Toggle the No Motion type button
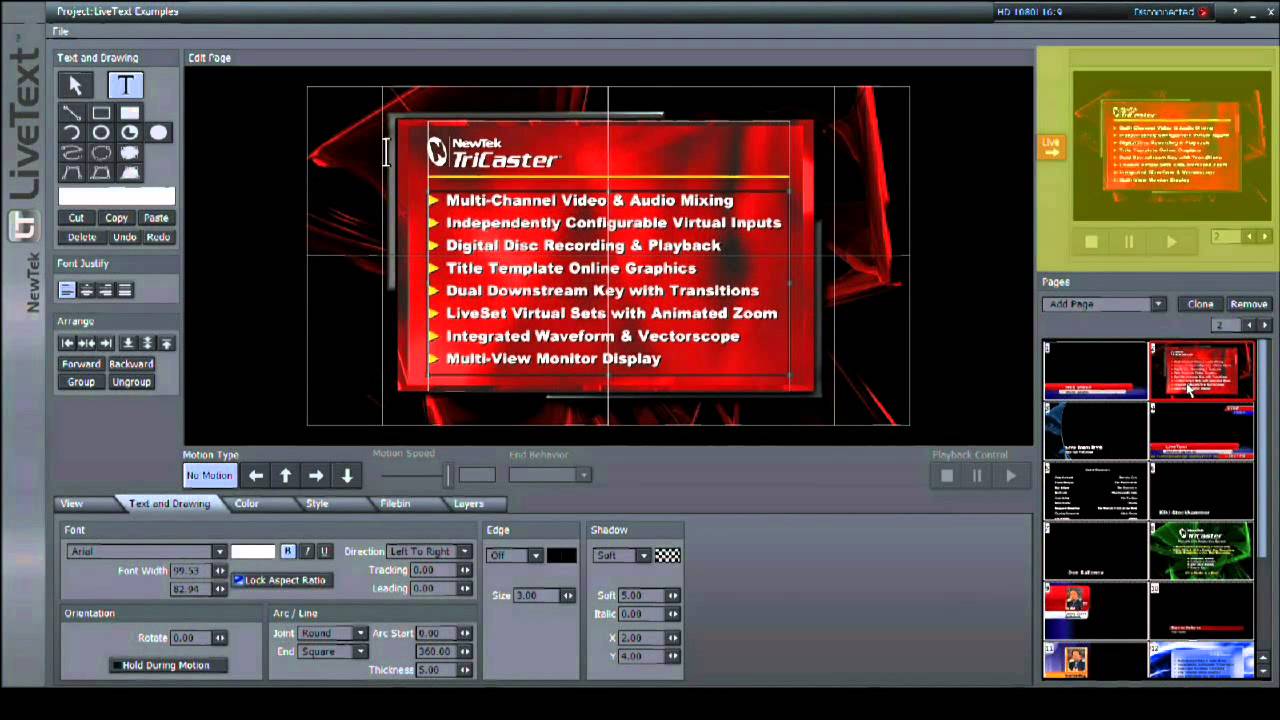Screen dimensions: 1280x720 (209, 476)
